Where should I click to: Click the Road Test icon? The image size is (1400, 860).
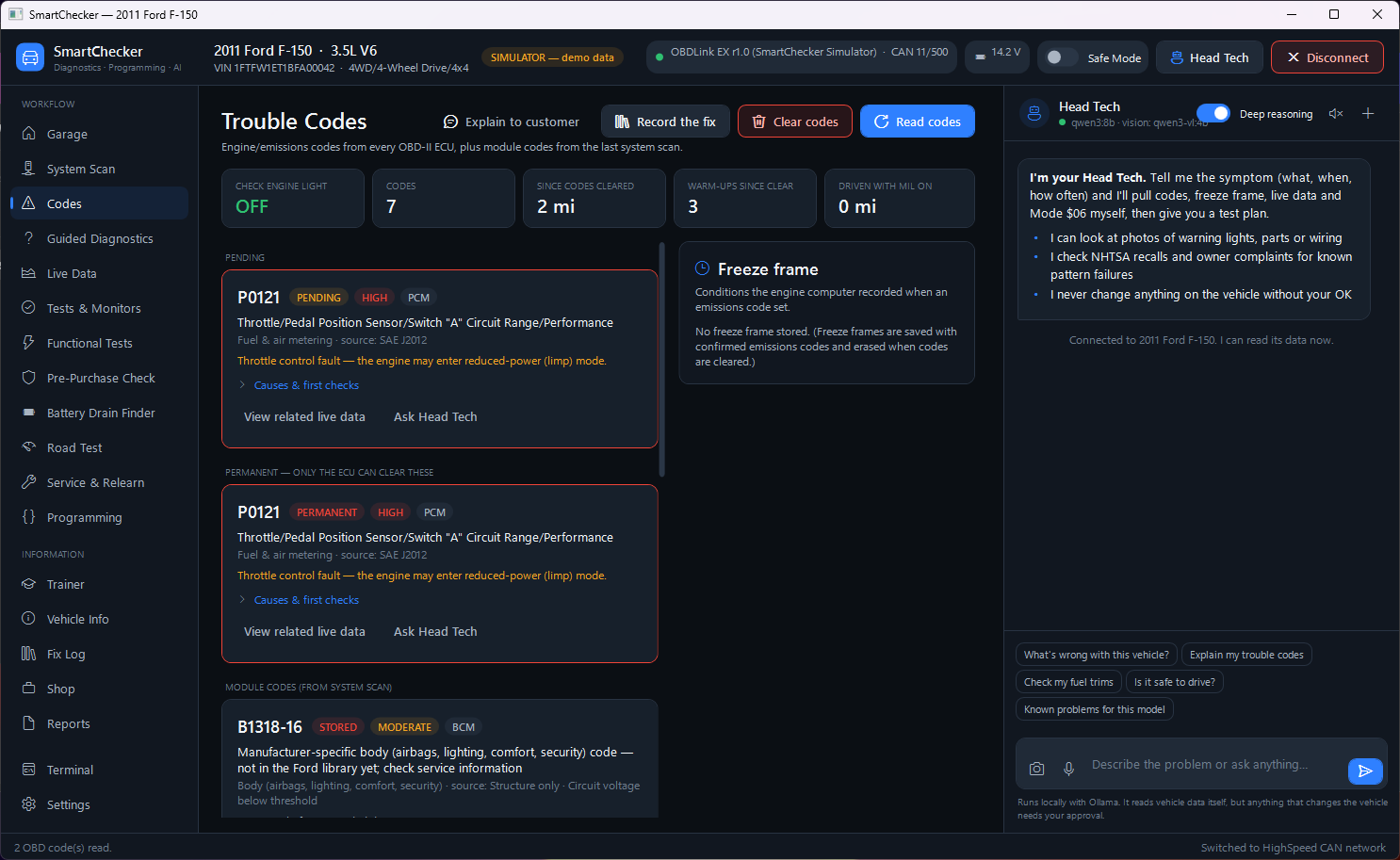coord(29,447)
